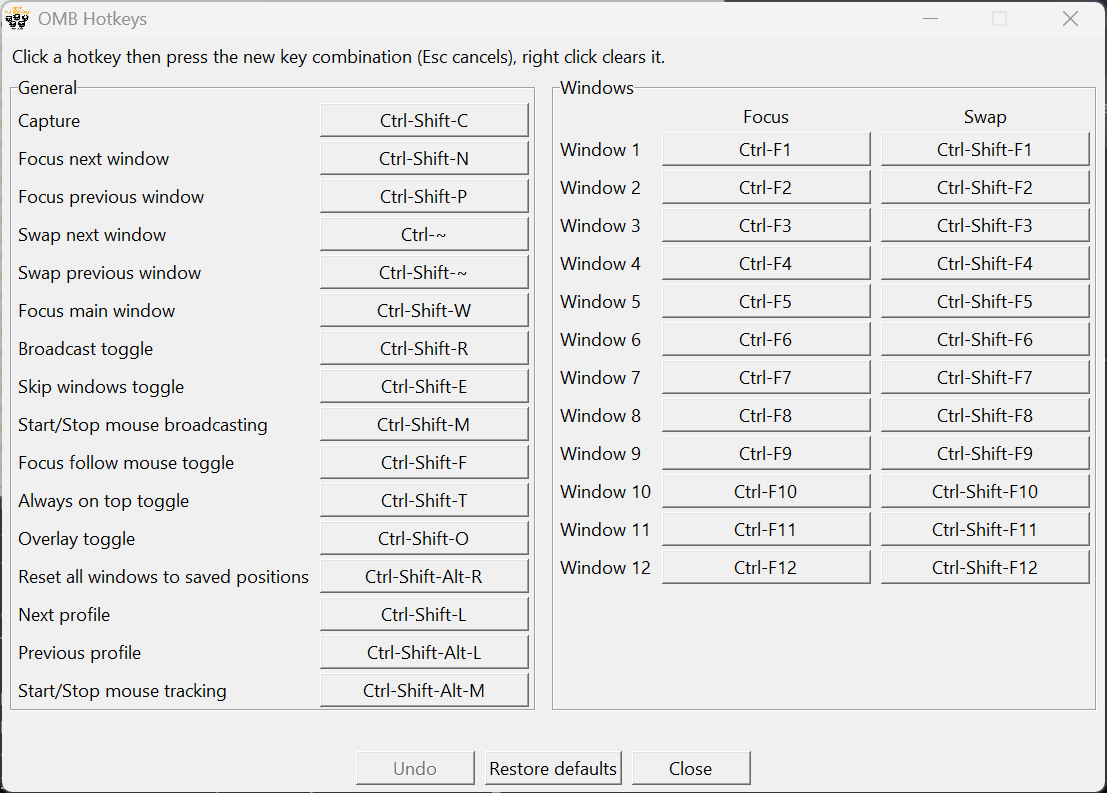Click the 'Capture' label text
This screenshot has height=793, width=1107.
click(x=49, y=121)
